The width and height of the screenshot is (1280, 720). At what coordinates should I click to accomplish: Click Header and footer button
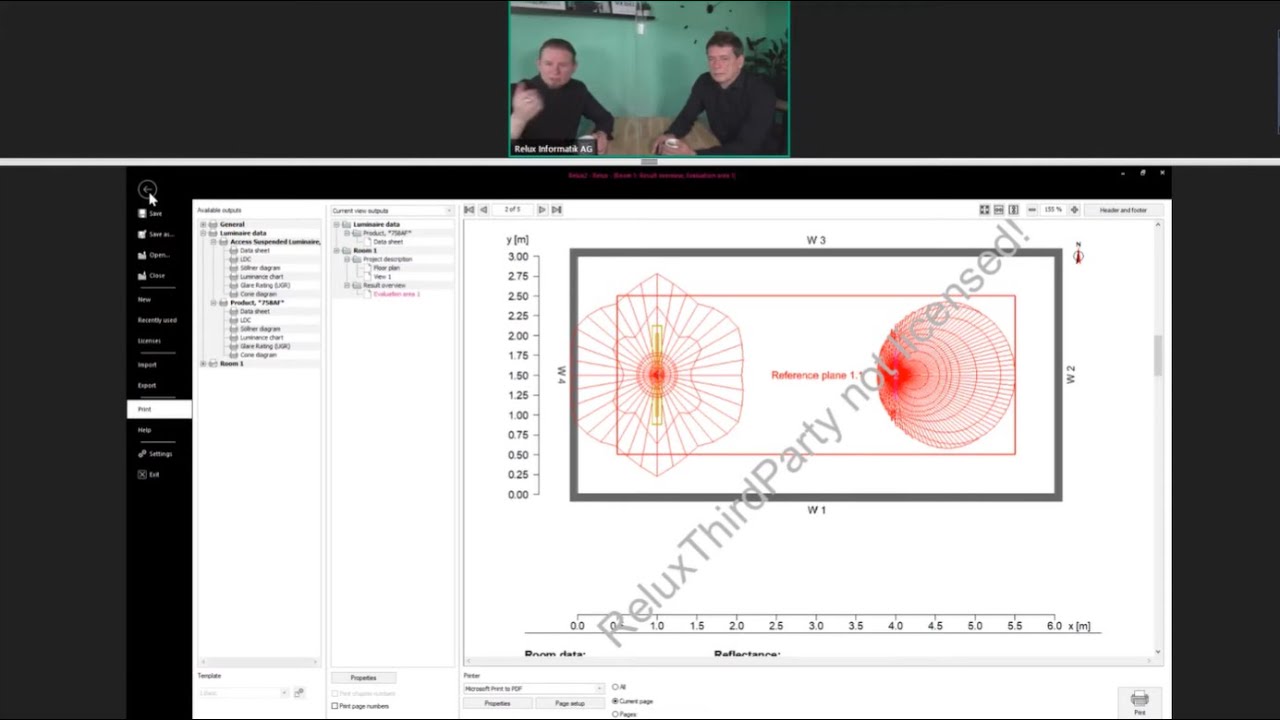coord(1123,210)
